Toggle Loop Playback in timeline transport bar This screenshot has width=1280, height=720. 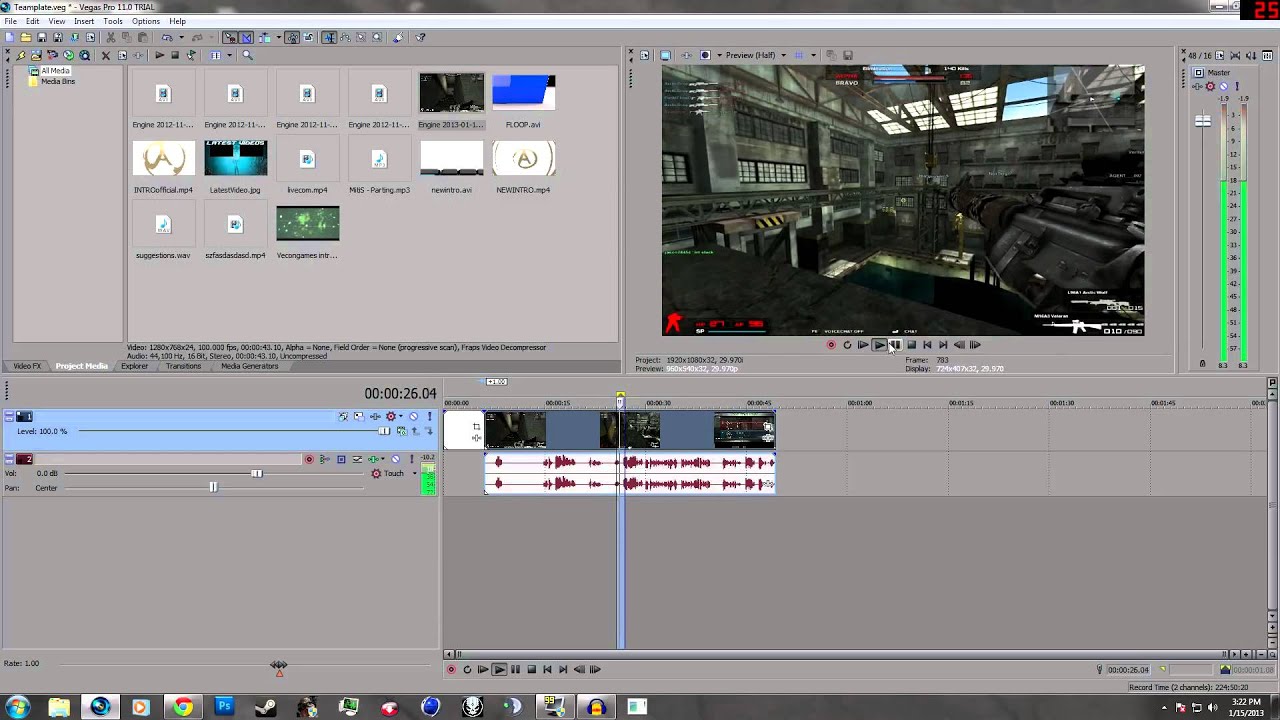tap(467, 669)
